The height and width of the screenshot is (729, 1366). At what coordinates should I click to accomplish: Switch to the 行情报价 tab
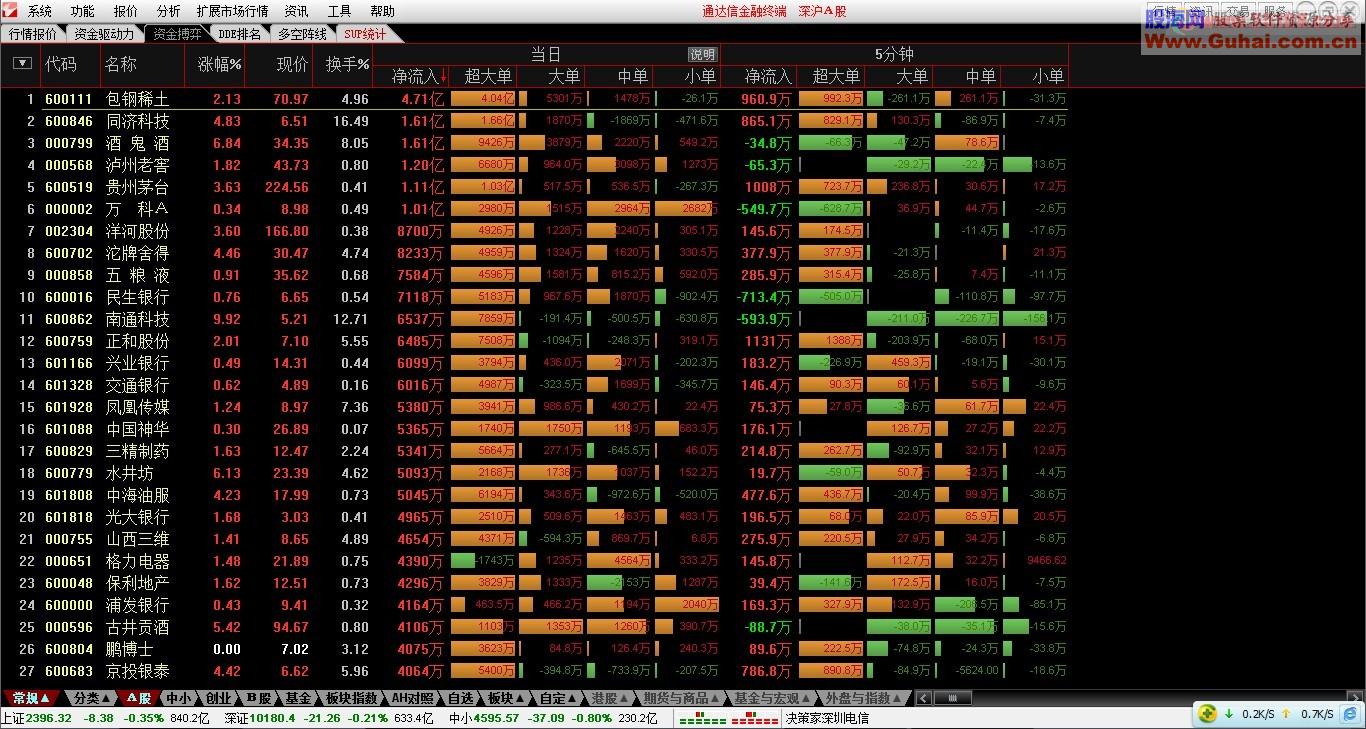click(x=33, y=33)
